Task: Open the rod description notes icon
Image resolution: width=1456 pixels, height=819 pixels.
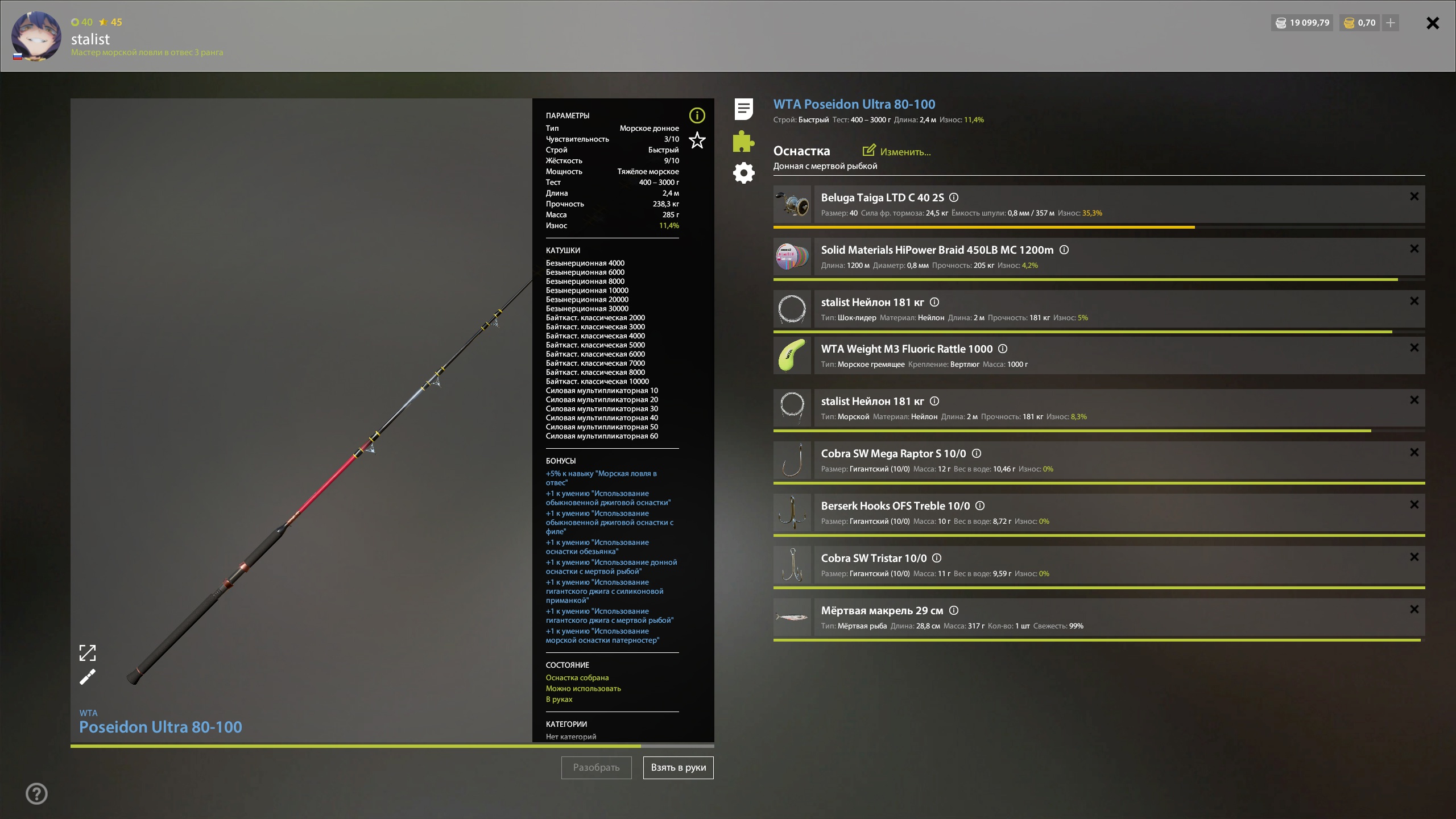Action: coord(743,109)
